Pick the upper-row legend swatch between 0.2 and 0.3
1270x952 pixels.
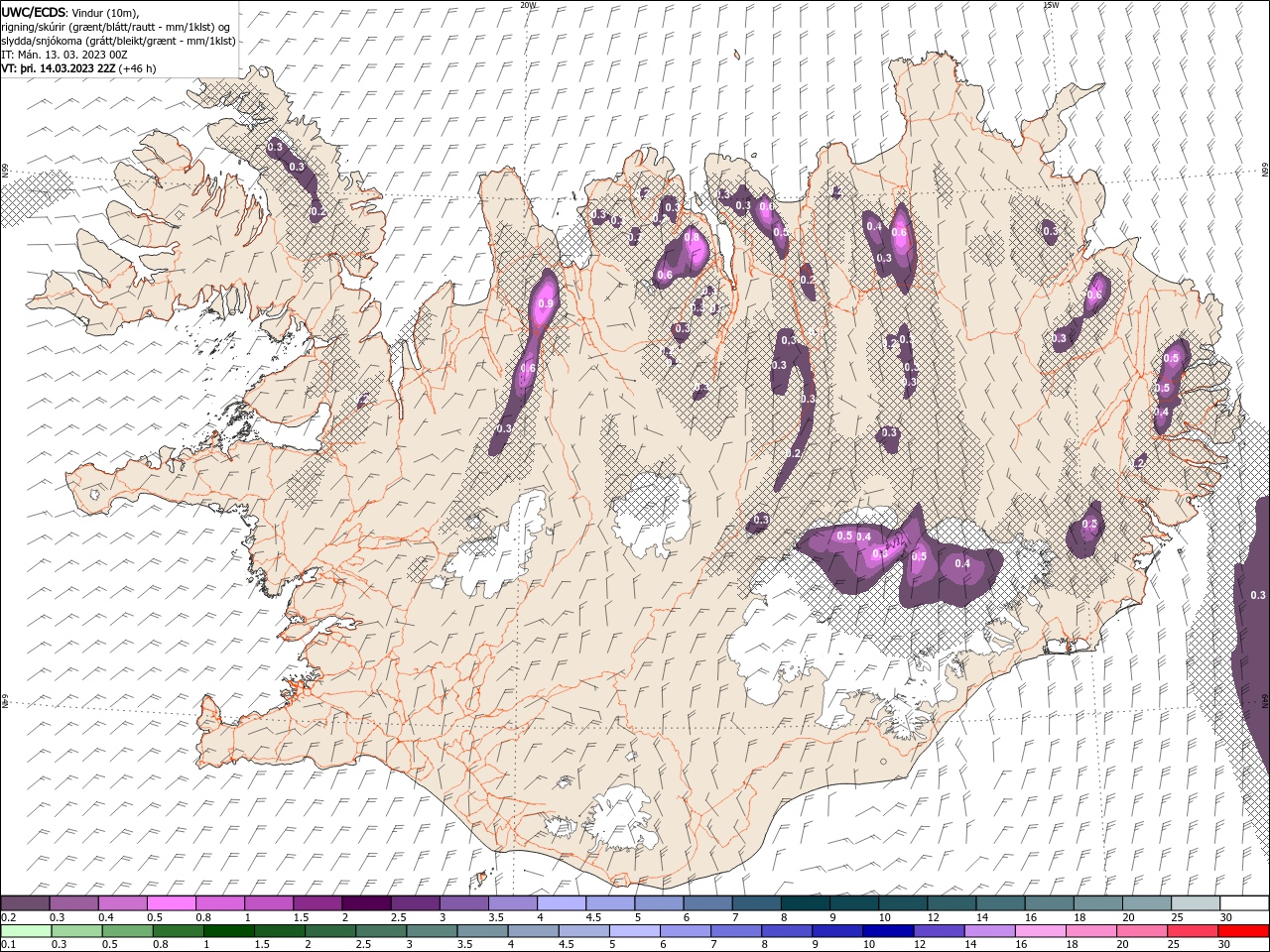[x=25, y=903]
